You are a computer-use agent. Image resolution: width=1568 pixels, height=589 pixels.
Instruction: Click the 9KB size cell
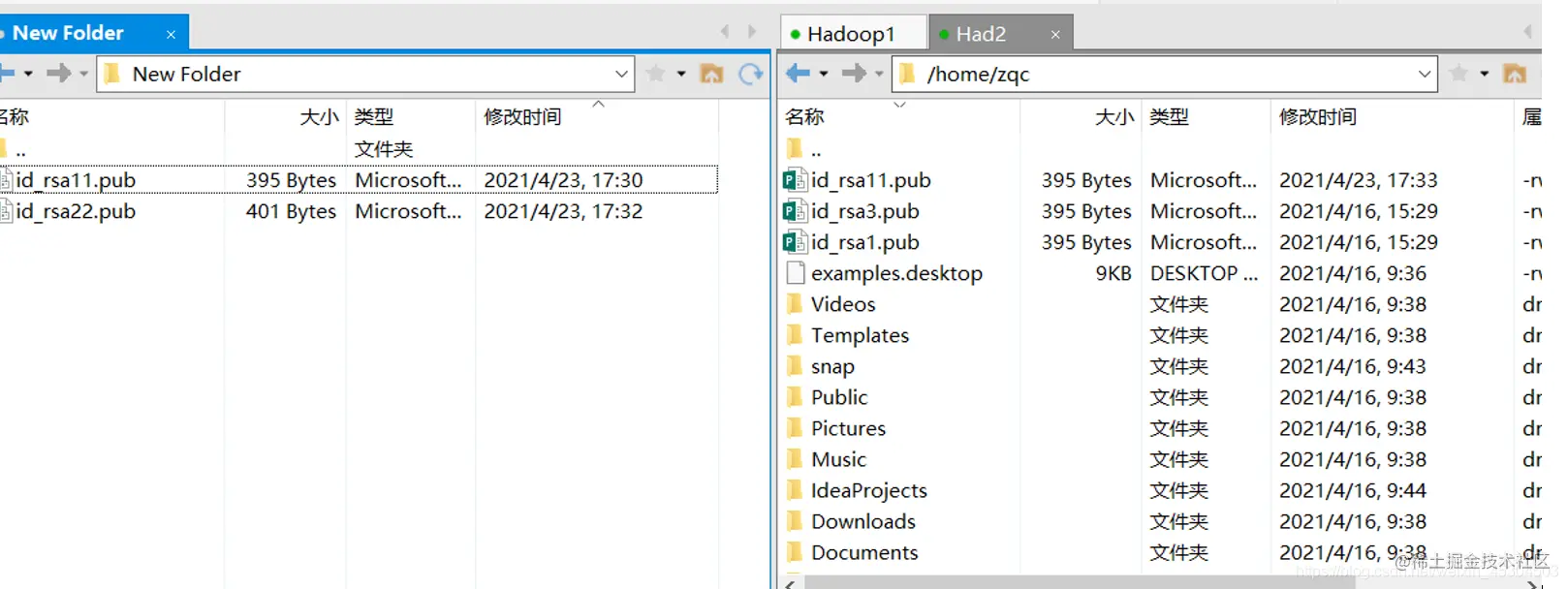coord(1113,273)
